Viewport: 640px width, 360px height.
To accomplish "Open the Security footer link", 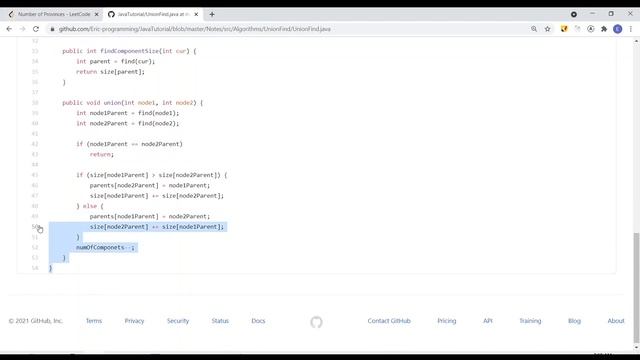I will [x=178, y=321].
